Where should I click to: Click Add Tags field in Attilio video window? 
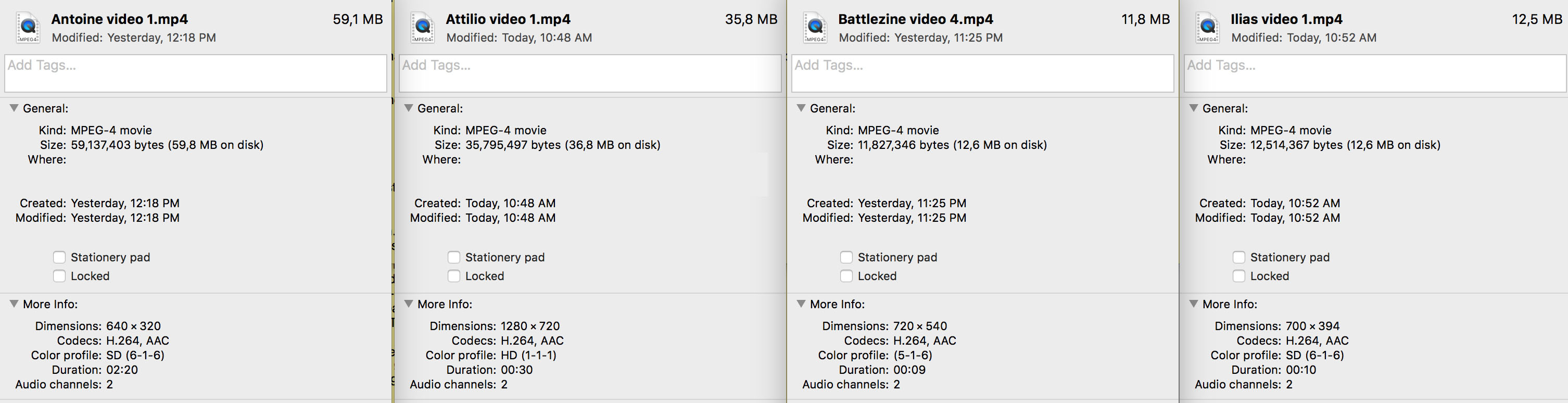click(x=590, y=73)
